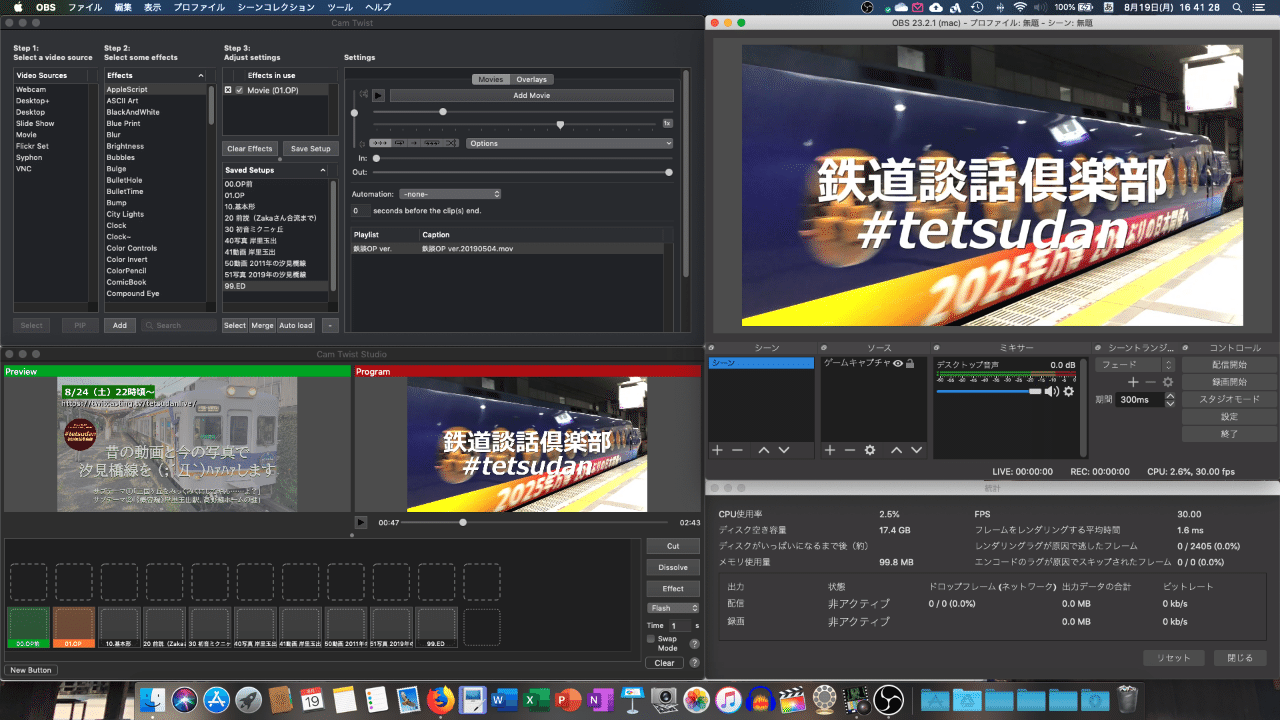Collapse the Saved Setups header arrow
1280x720 pixels.
pyautogui.click(x=323, y=170)
